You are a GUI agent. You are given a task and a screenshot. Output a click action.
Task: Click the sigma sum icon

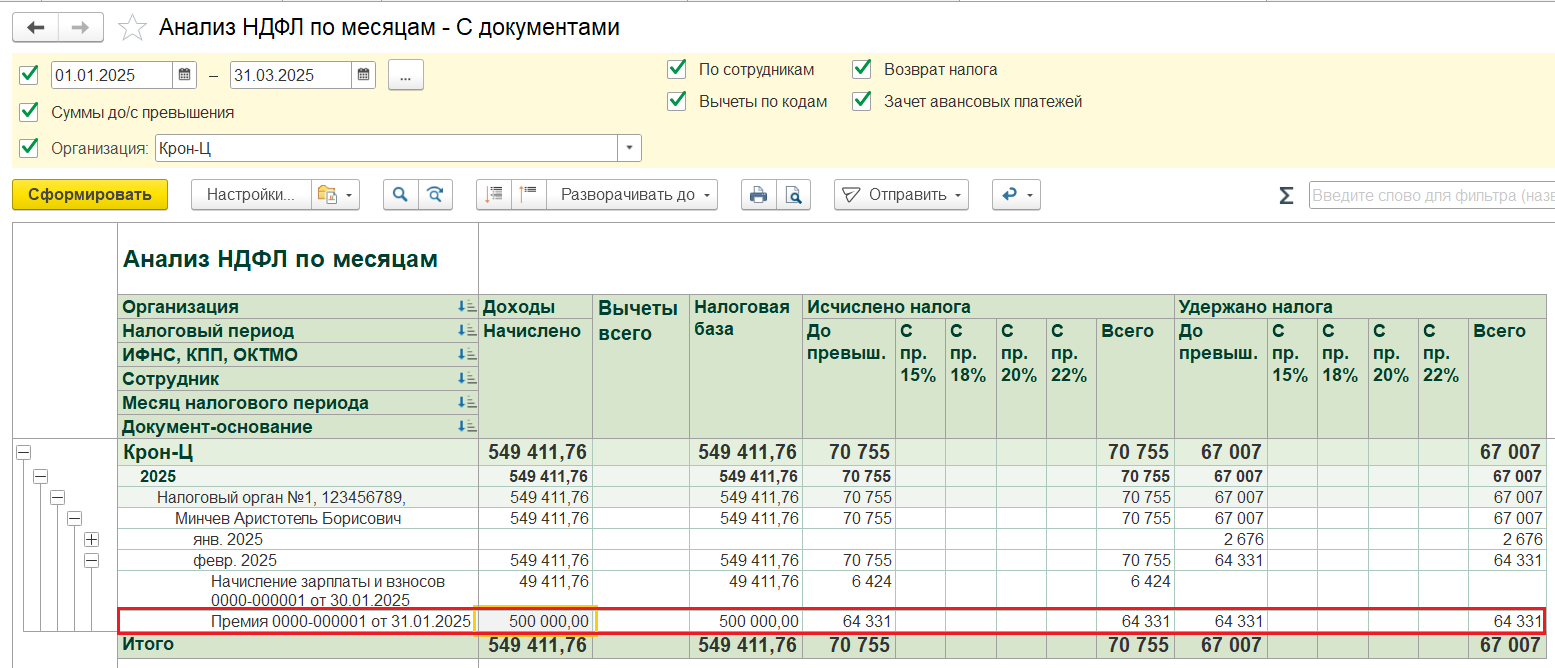[1286, 195]
